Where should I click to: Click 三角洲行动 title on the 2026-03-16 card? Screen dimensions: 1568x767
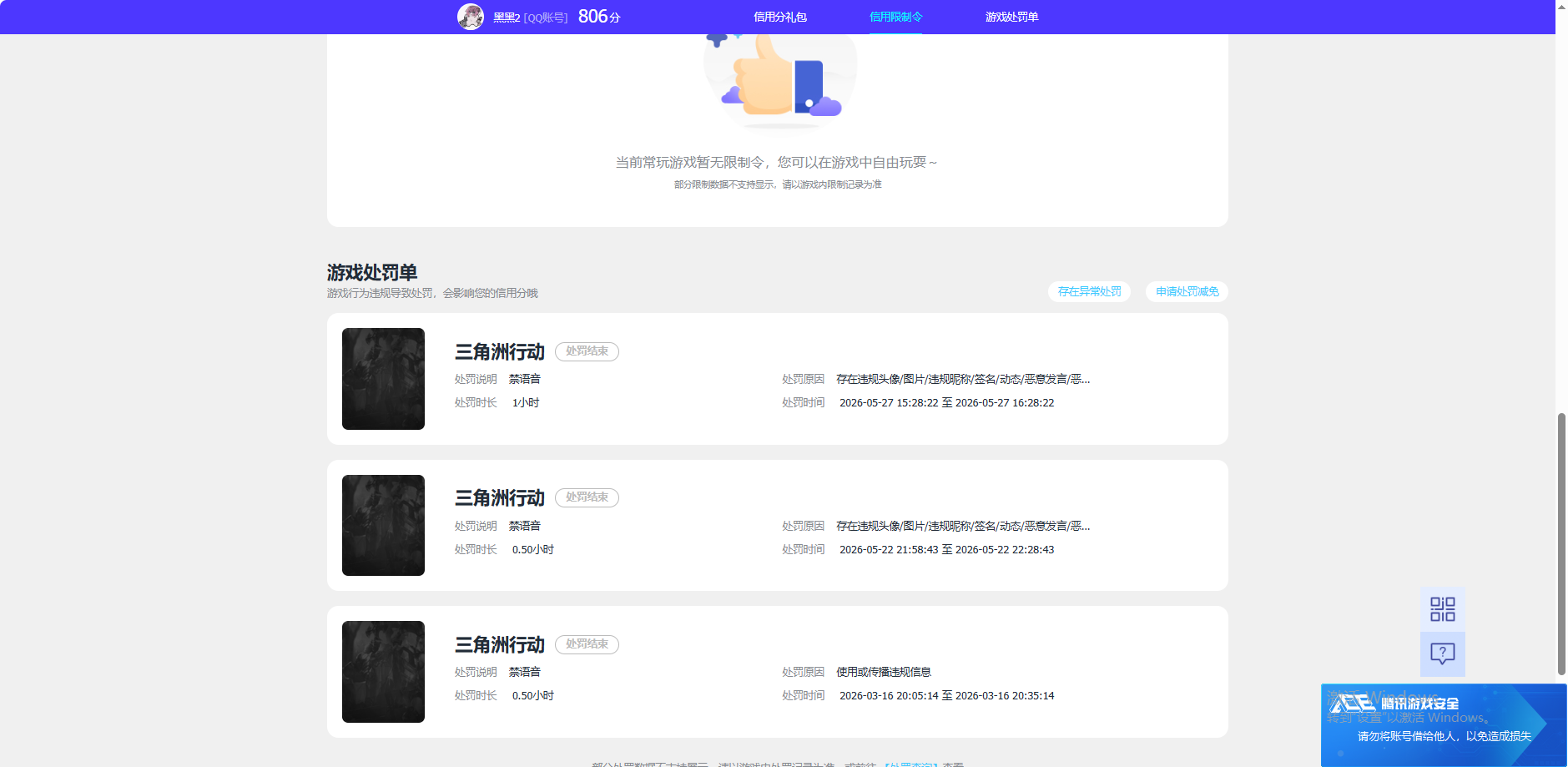500,644
